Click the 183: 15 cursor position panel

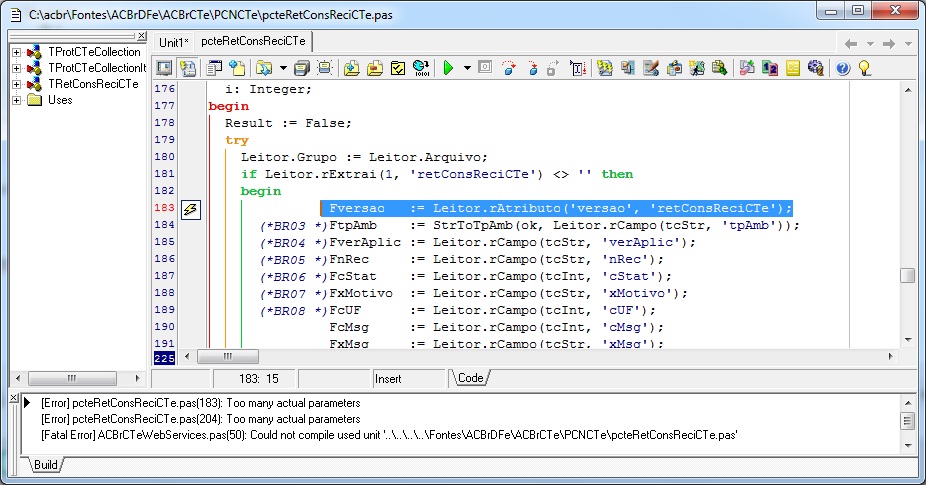[255, 379]
